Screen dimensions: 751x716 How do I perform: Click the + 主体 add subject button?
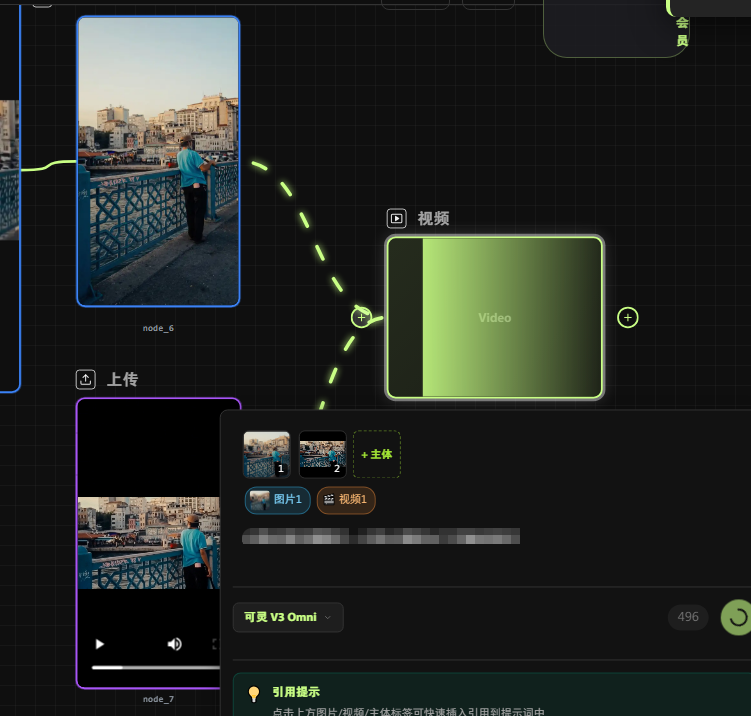tap(377, 454)
